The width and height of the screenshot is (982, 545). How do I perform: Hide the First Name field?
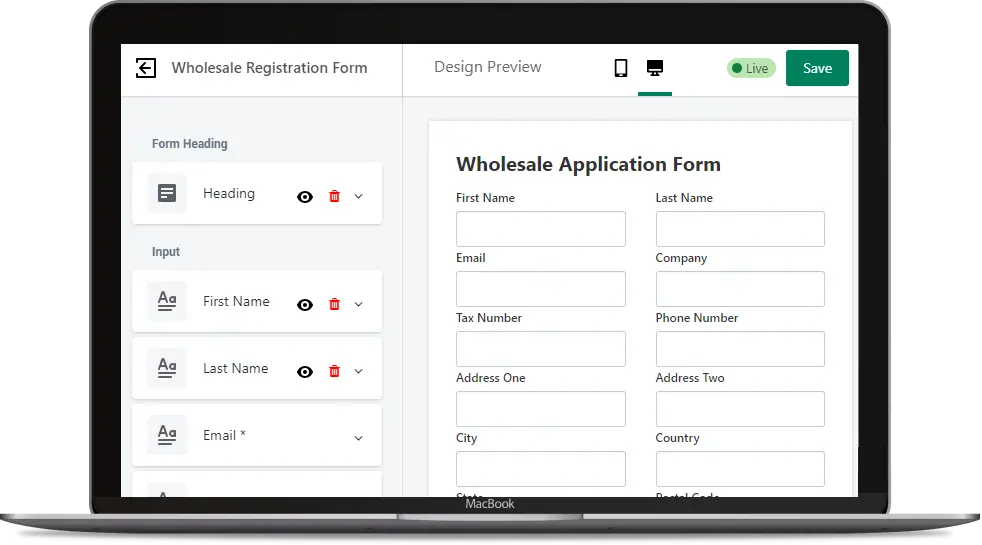click(x=305, y=304)
